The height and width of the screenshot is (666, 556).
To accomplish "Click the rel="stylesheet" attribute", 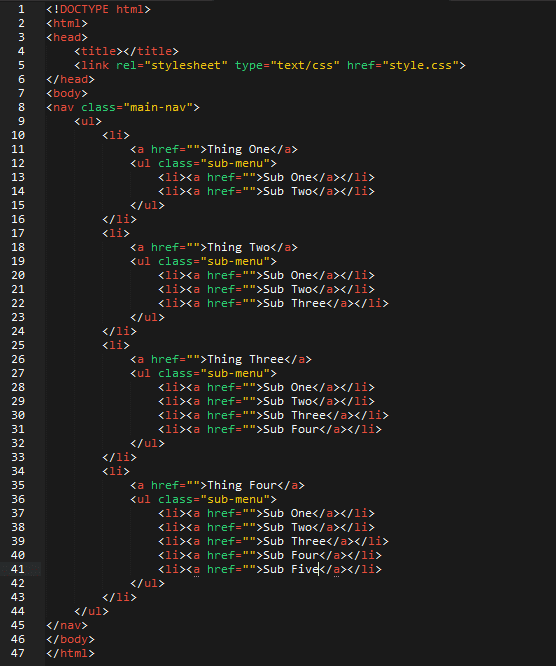I will tap(172, 65).
